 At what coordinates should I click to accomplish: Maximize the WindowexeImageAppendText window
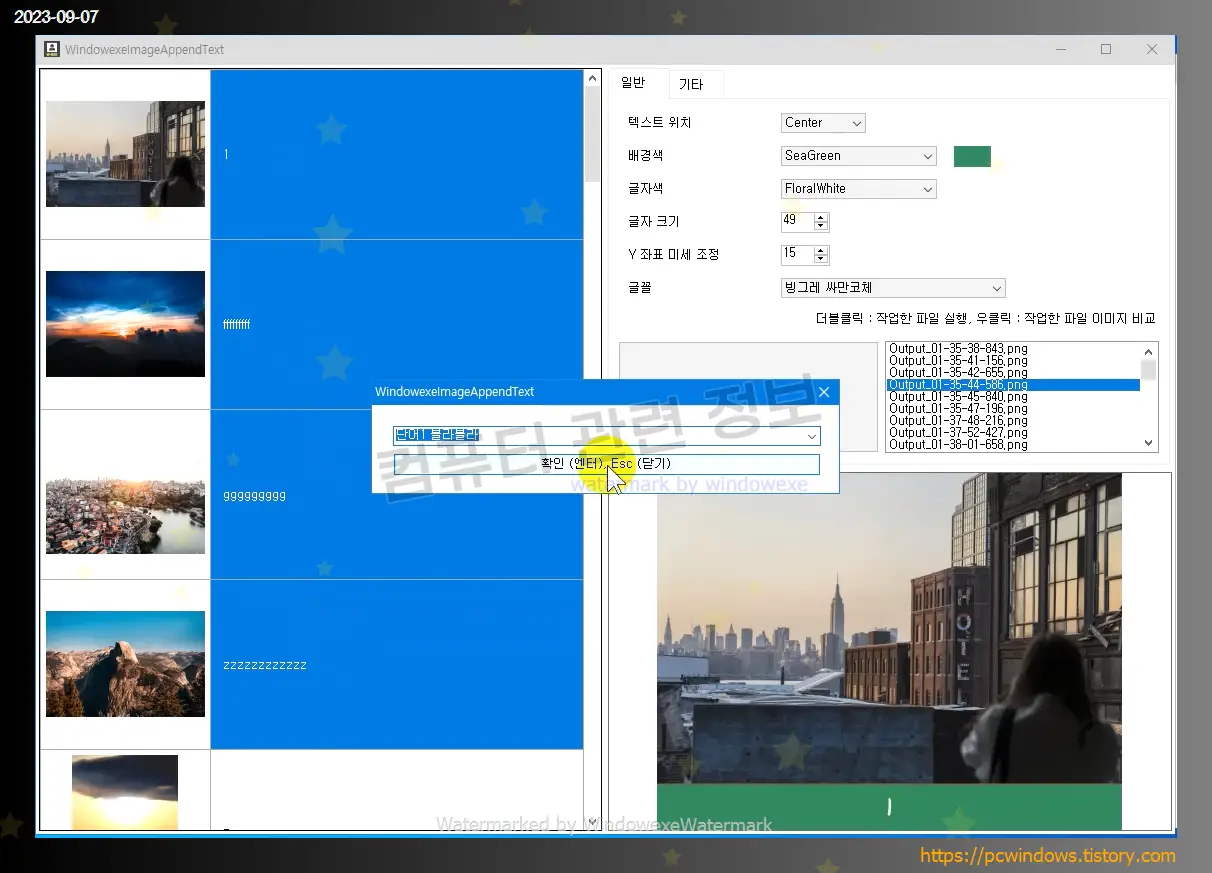[1106, 49]
